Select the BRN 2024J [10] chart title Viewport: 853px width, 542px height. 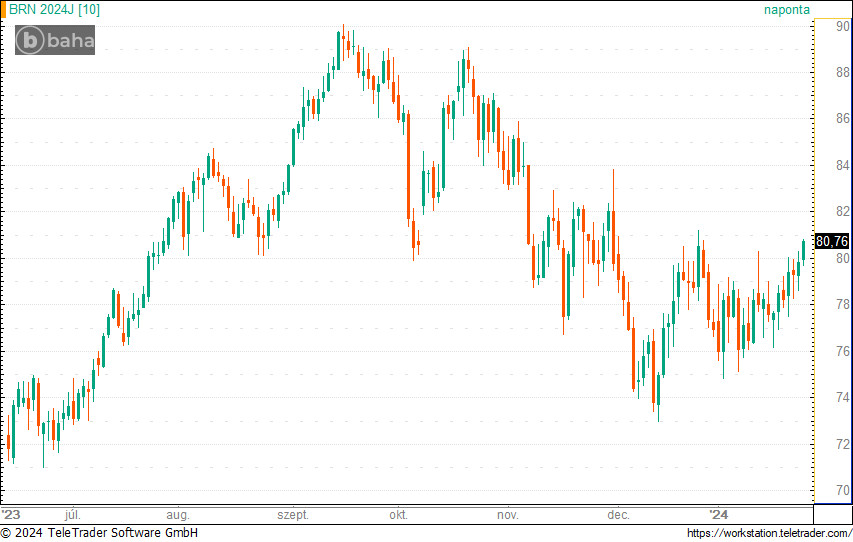[x=54, y=9]
